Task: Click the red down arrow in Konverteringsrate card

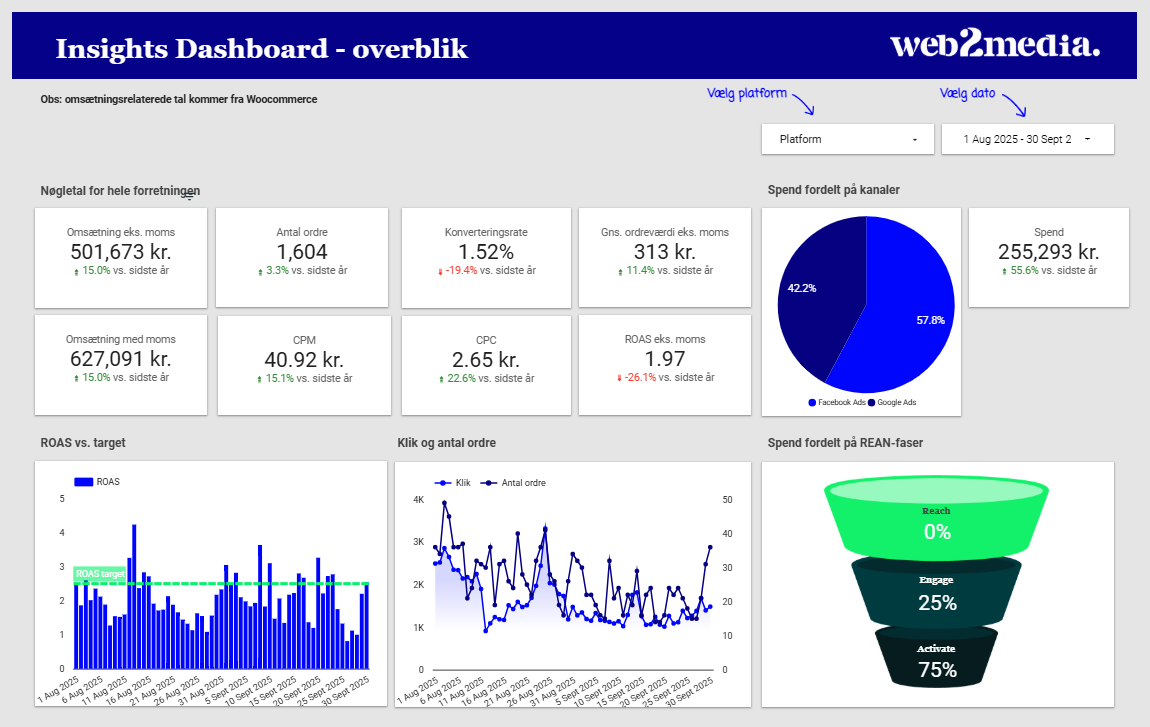Action: click(441, 271)
